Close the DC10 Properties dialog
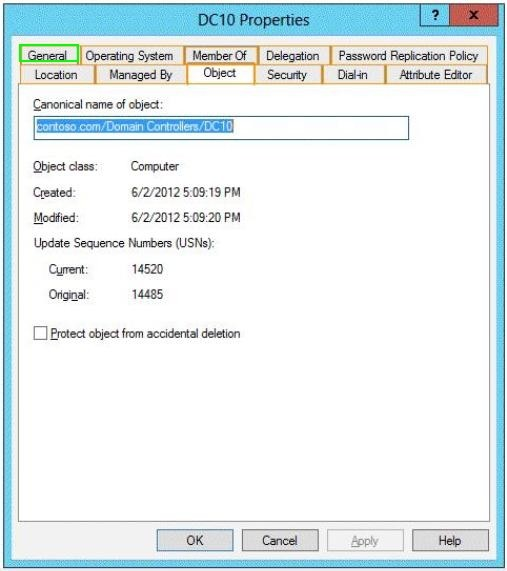The image size is (507, 571). tap(473, 15)
